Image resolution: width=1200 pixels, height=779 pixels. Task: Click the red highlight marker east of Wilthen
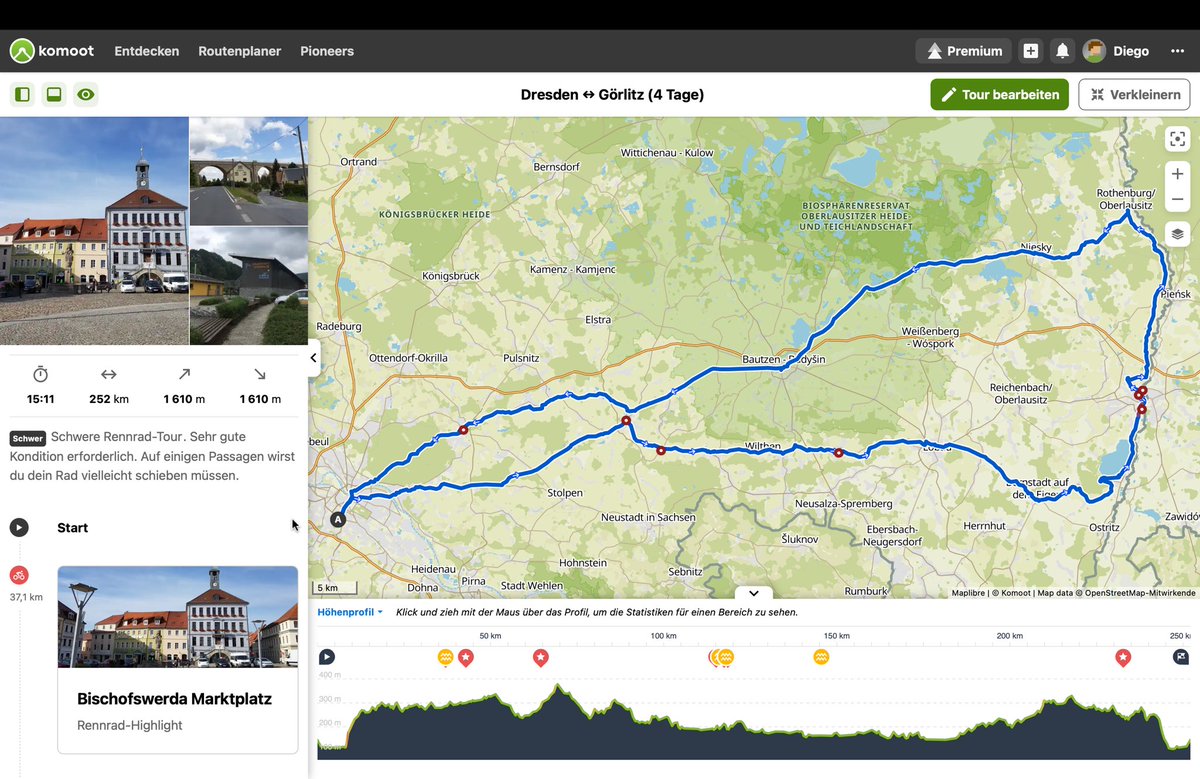pyautogui.click(x=838, y=453)
